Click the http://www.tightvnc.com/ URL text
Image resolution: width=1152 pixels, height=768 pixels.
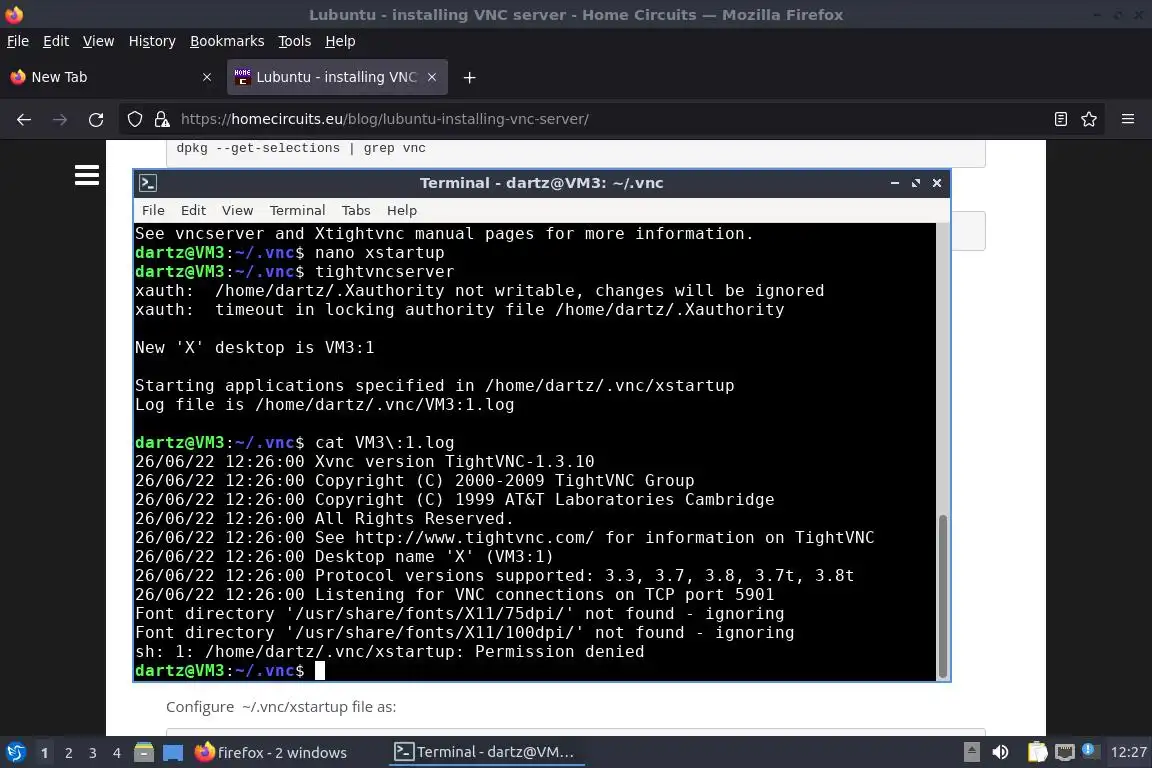point(474,538)
